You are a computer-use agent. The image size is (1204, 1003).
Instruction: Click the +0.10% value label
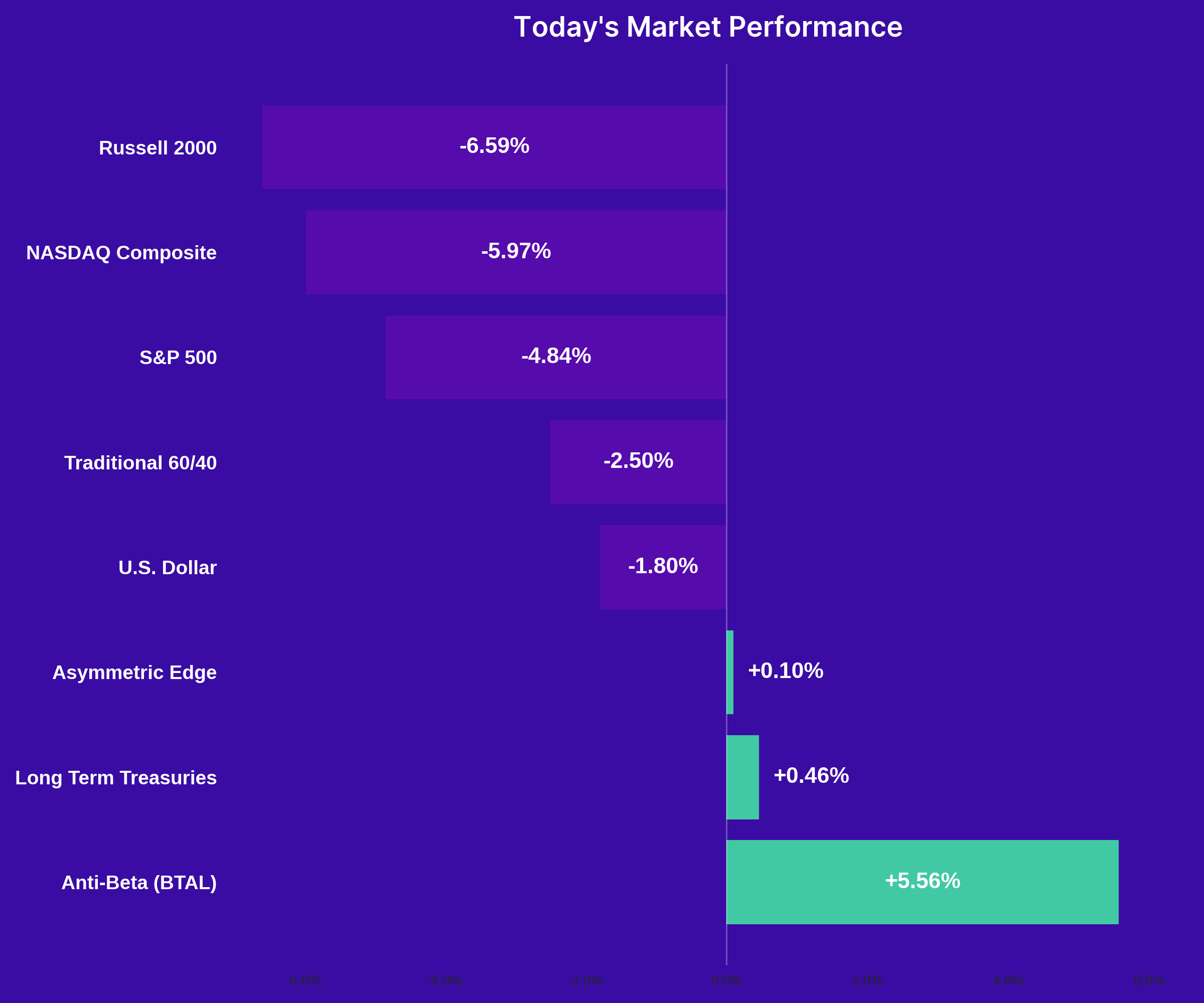point(786,671)
